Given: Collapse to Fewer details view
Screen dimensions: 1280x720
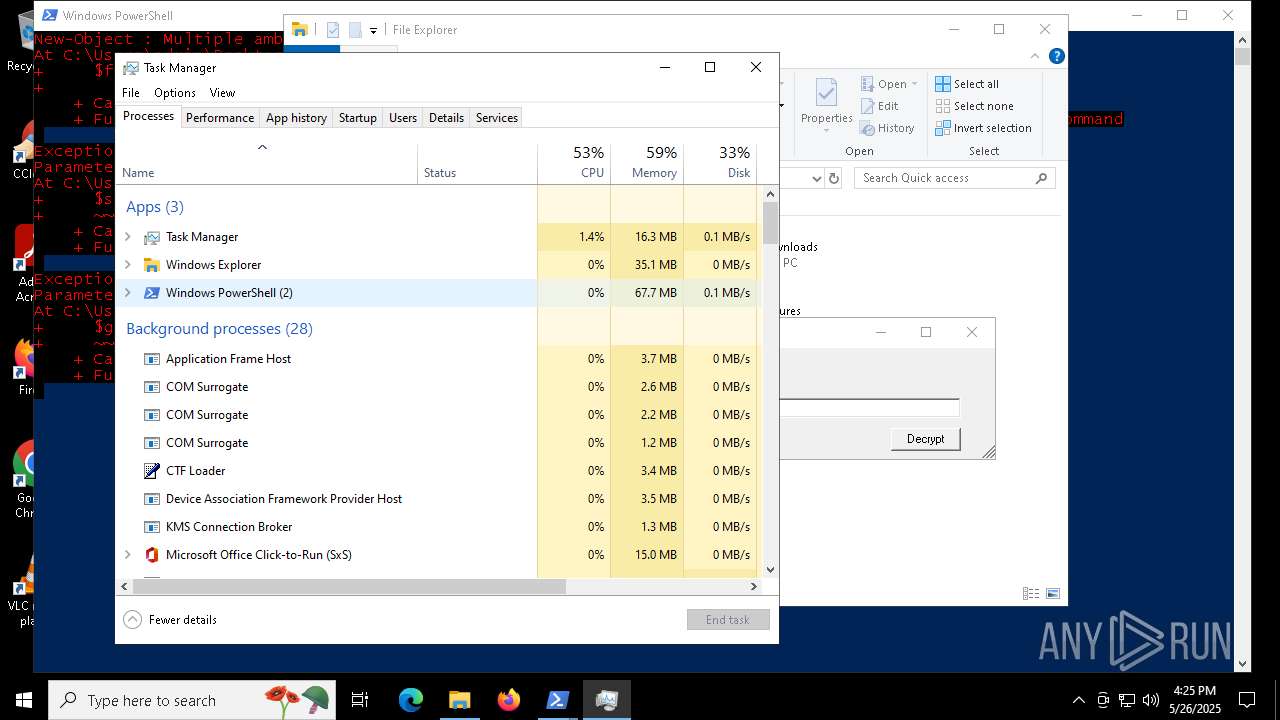Looking at the screenshot, I should 170,620.
